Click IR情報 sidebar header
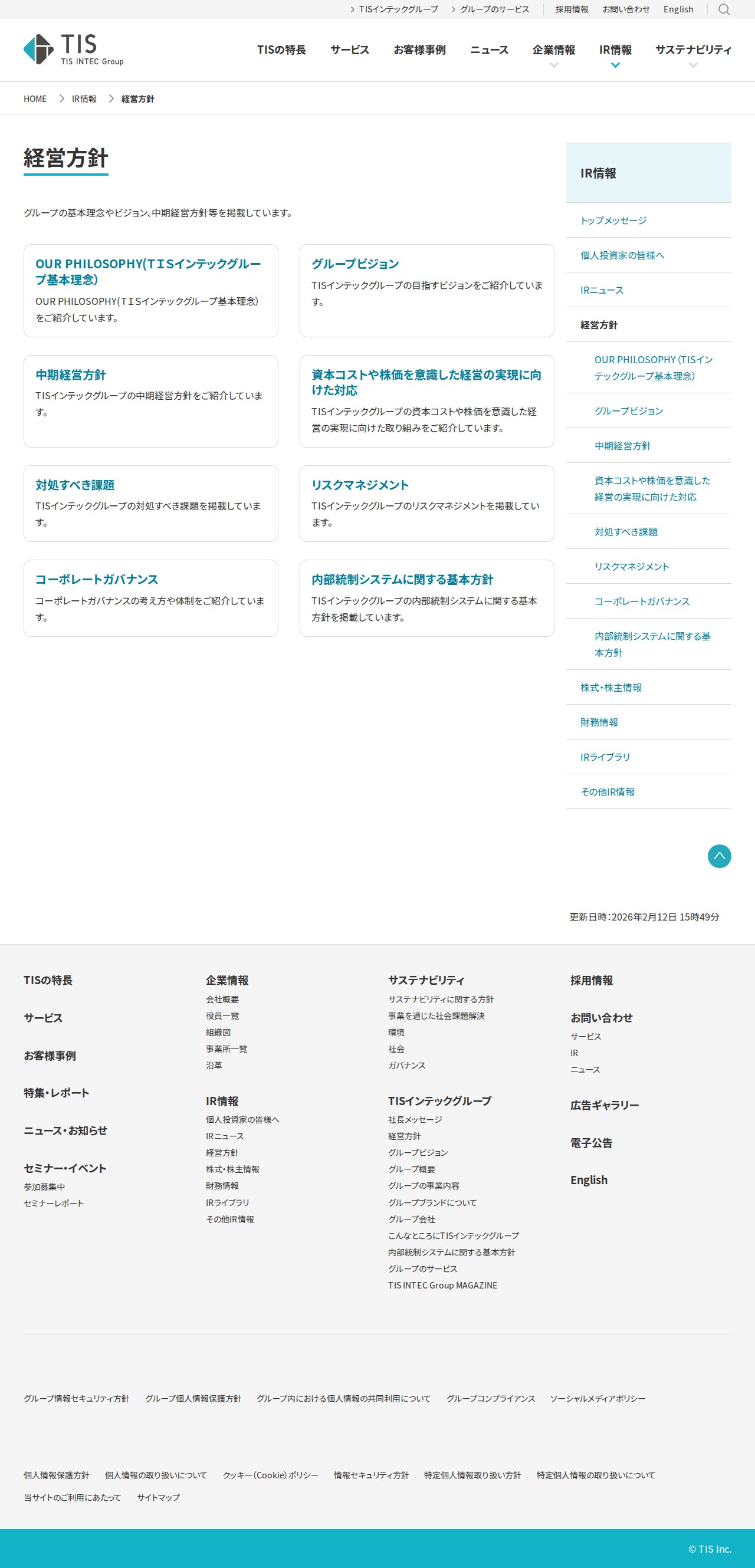Image resolution: width=755 pixels, height=1568 pixels. [x=648, y=173]
